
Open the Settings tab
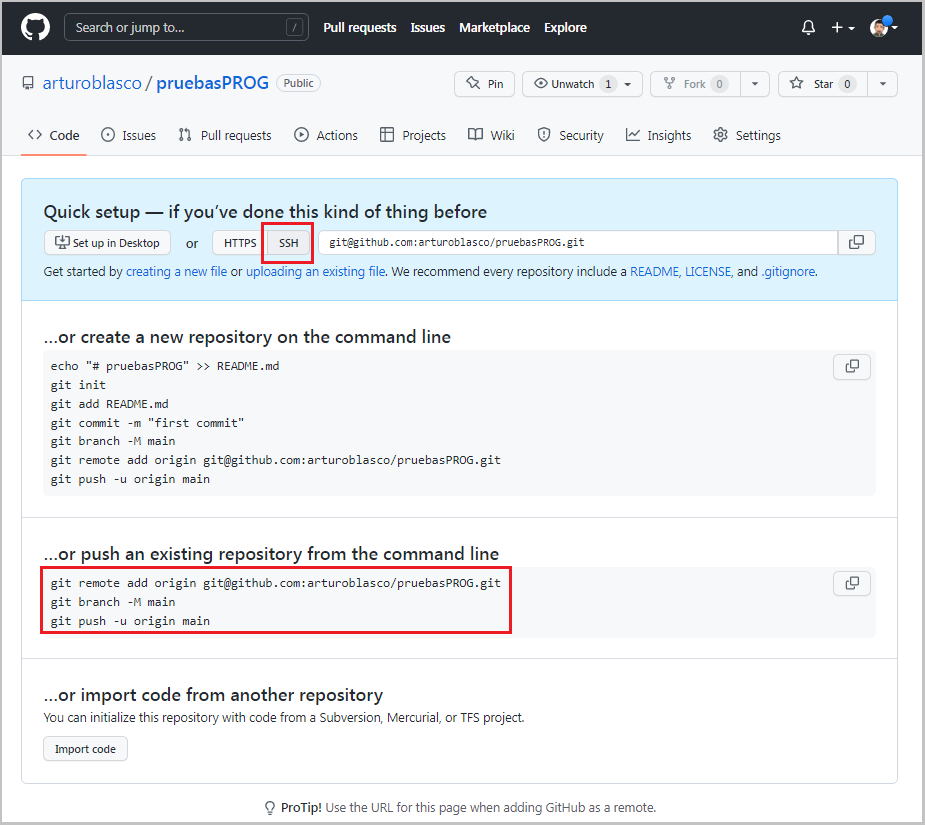click(x=747, y=136)
